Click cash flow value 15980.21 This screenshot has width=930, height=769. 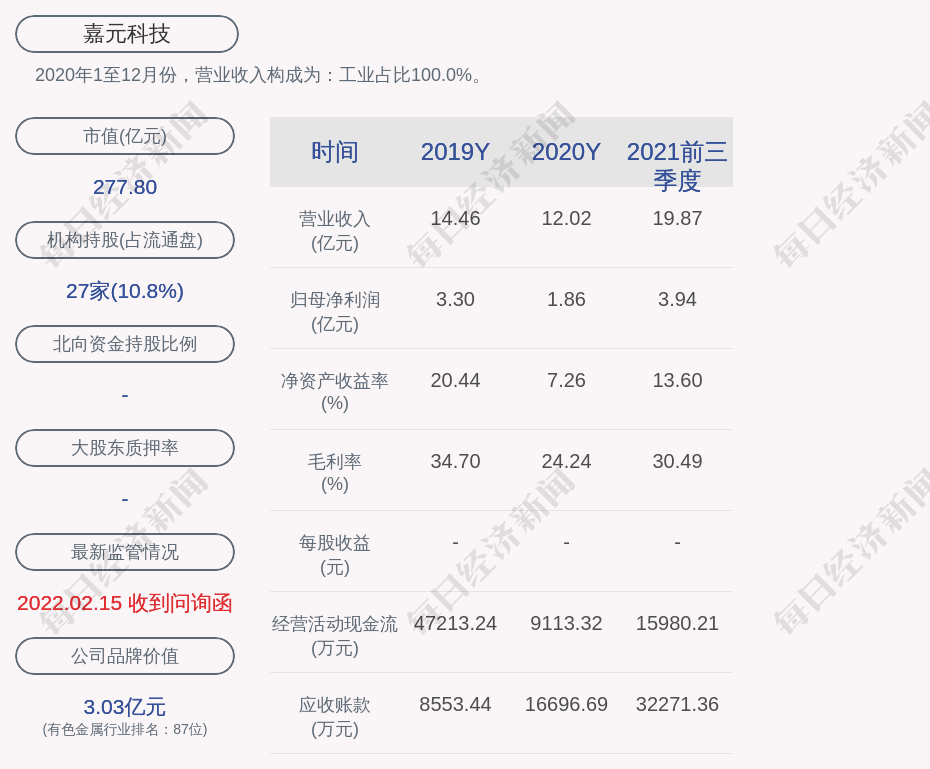677,623
